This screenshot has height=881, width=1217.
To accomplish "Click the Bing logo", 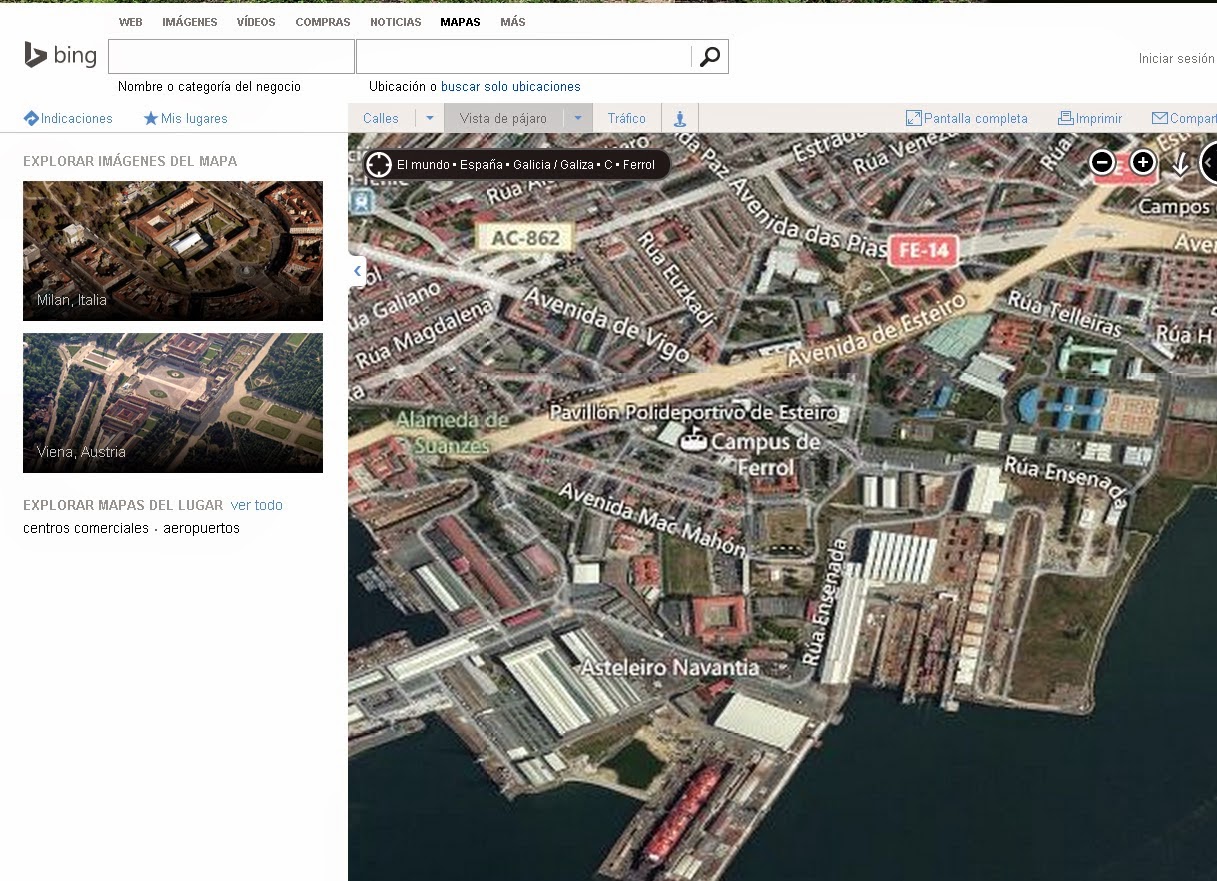I will (60, 56).
